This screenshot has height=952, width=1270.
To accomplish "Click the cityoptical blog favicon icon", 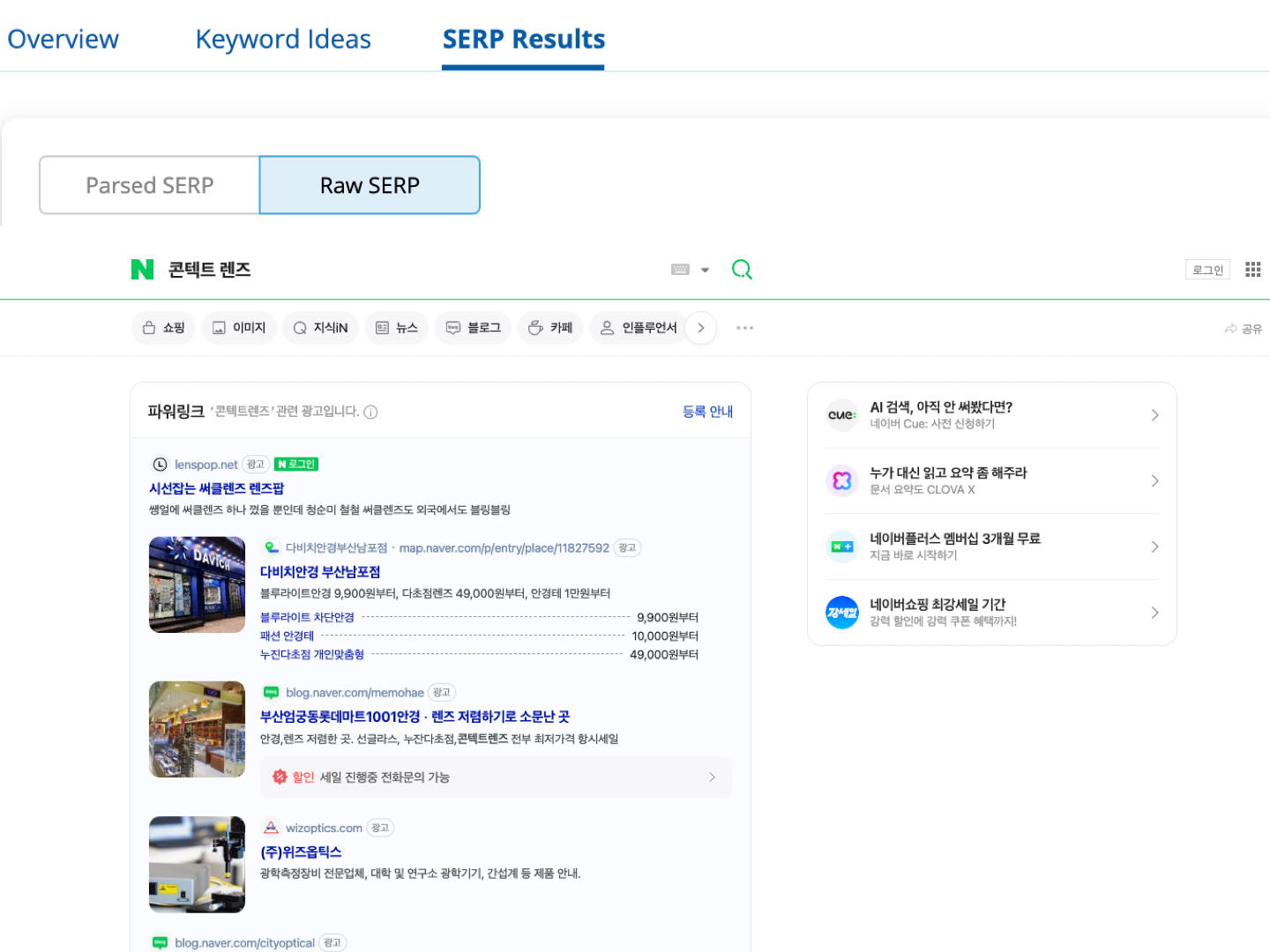I will [x=160, y=943].
